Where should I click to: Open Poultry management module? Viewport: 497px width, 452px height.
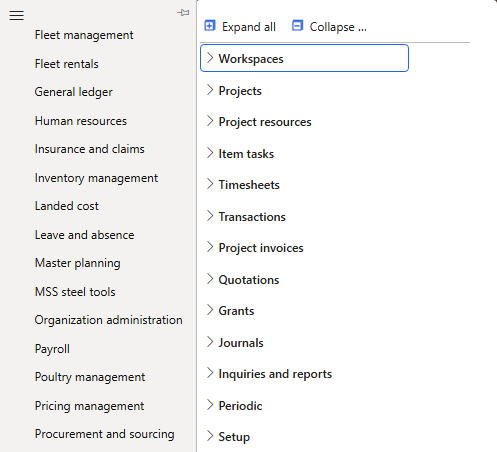90,377
